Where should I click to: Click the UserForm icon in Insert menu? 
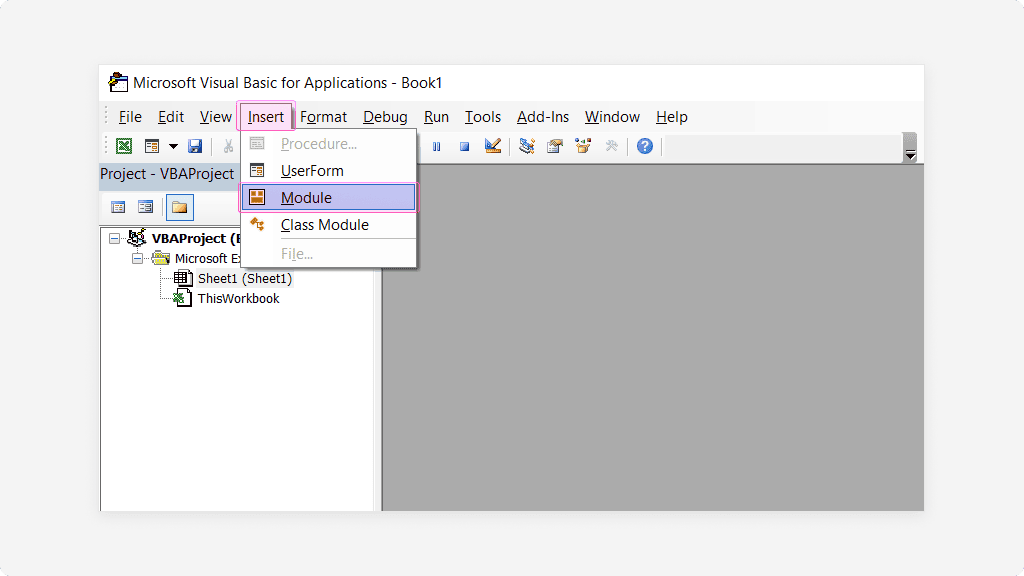[257, 170]
